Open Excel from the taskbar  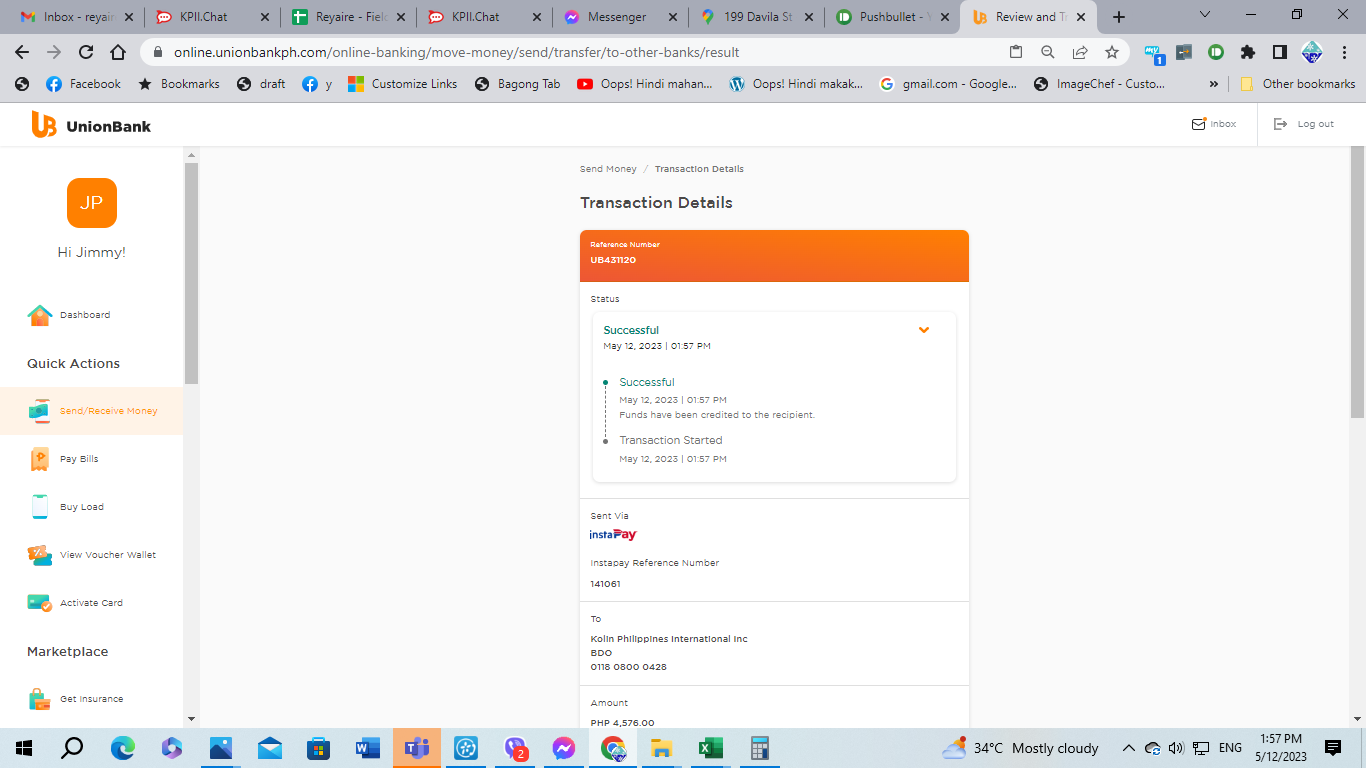[710, 748]
